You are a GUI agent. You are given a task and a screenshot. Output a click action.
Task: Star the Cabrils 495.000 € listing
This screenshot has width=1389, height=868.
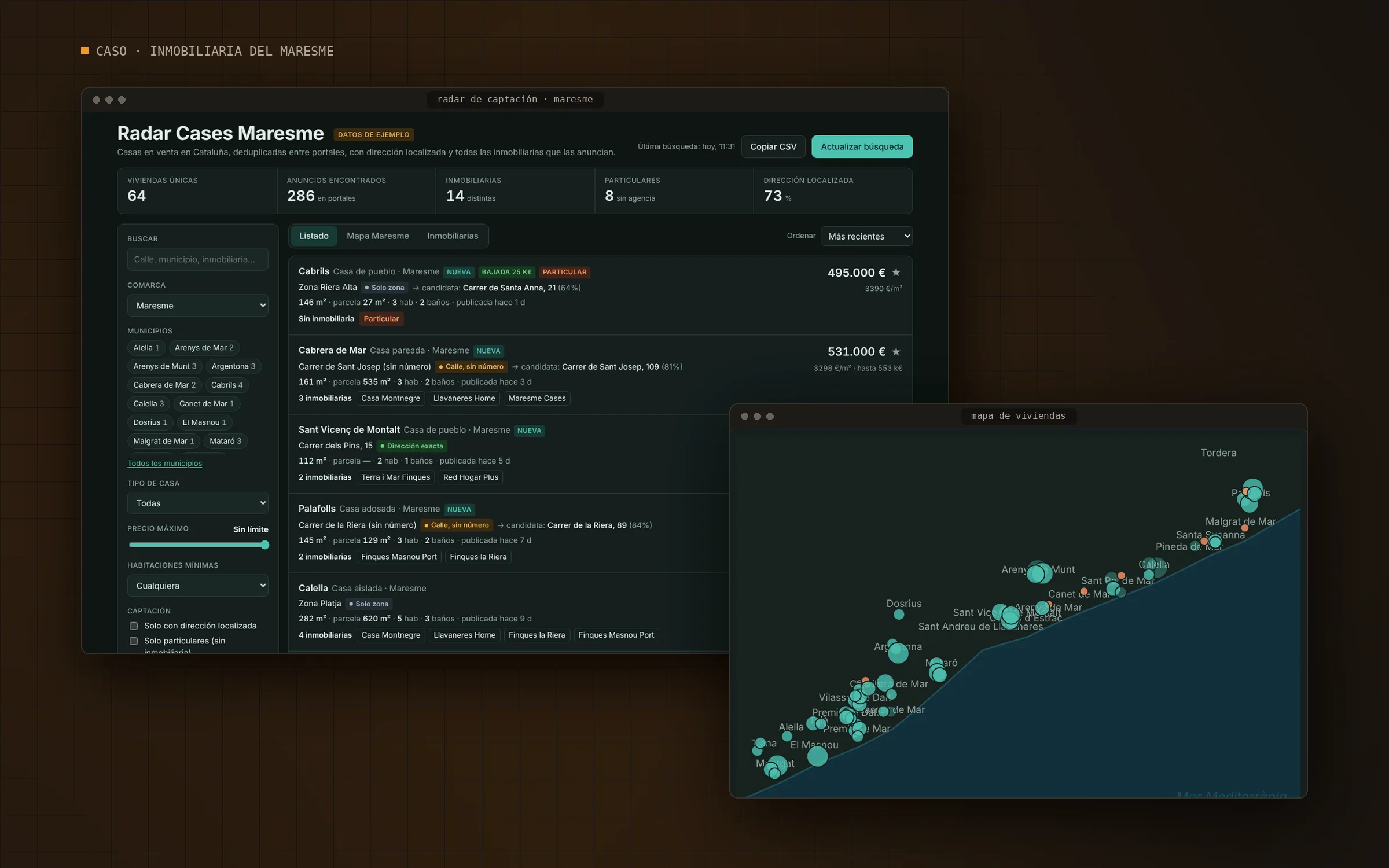click(896, 272)
